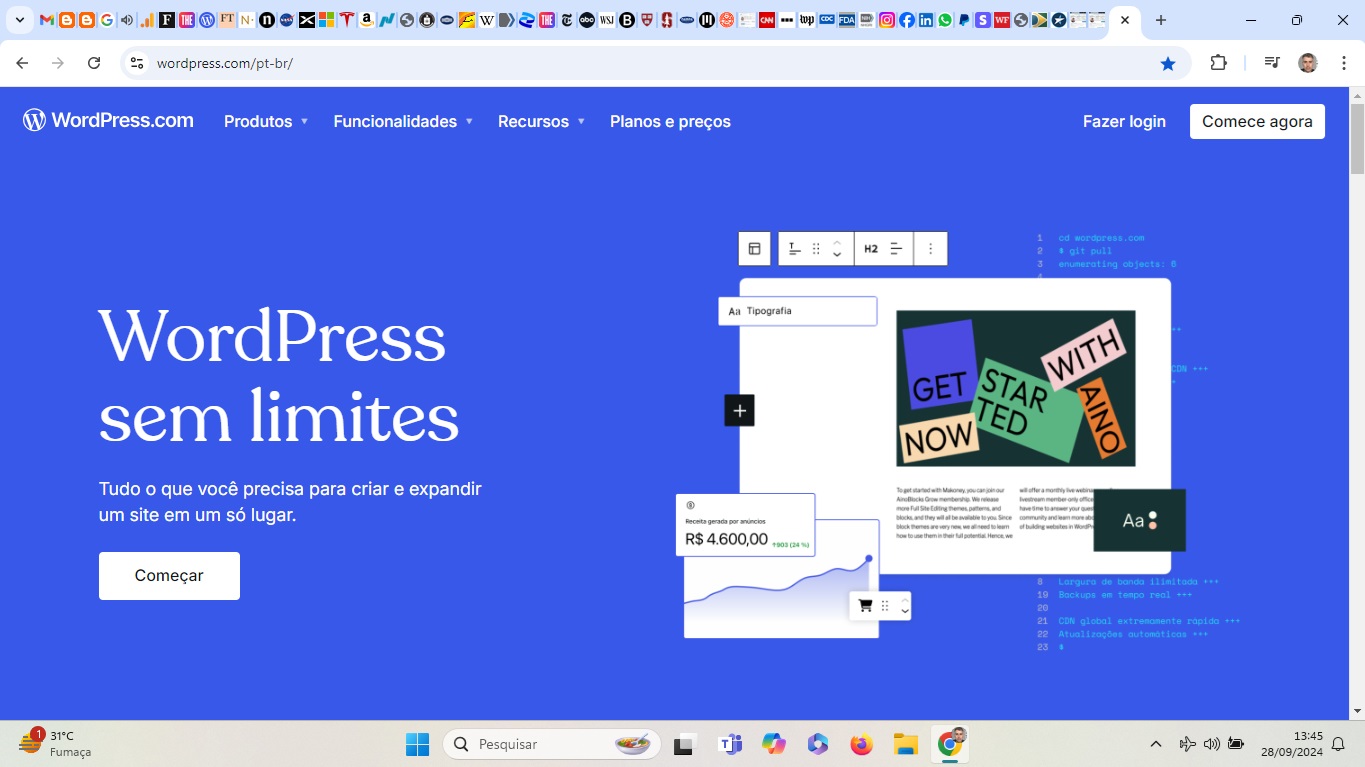This screenshot has width=1365, height=767.
Task: Open the WhatsApp pinned tab
Action: pos(945,20)
